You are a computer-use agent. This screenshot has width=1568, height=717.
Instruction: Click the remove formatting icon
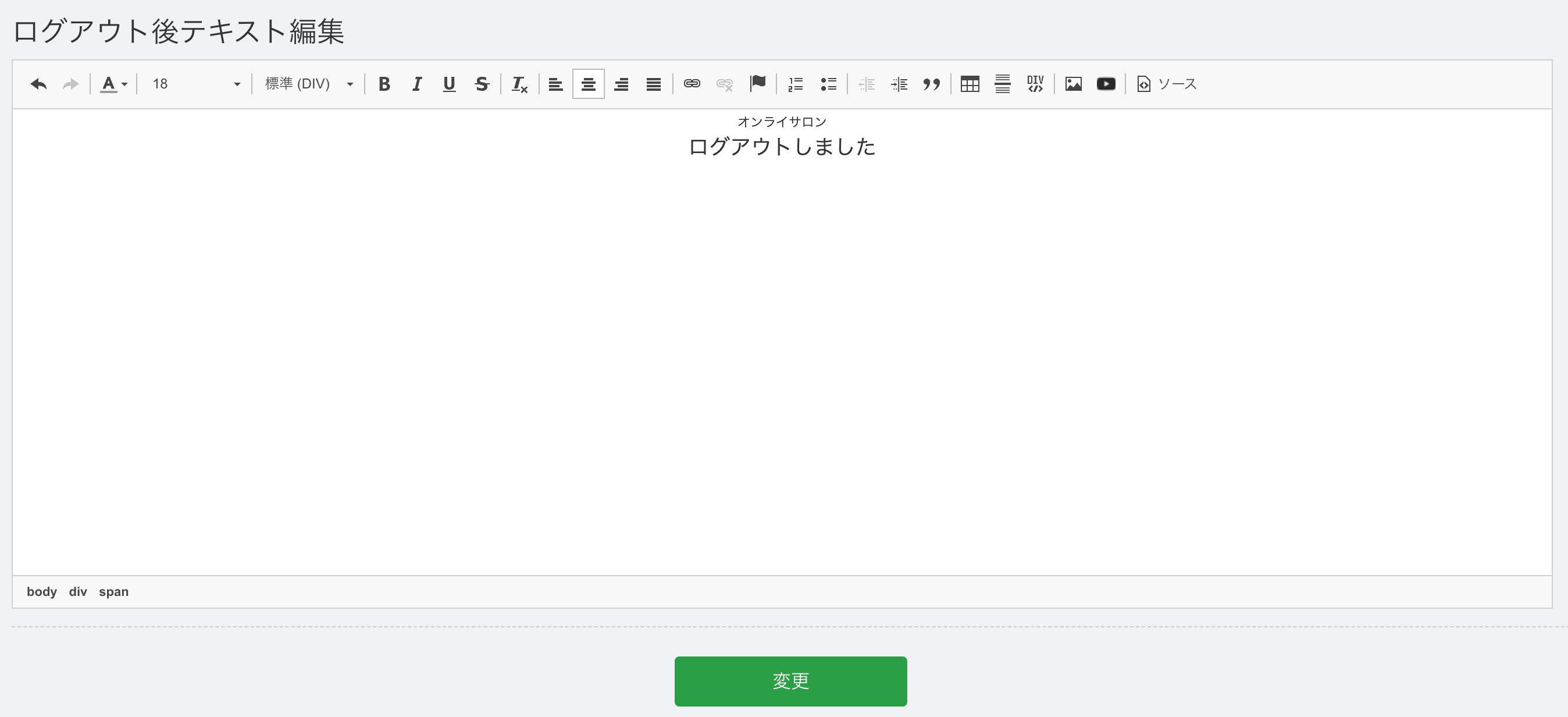point(519,84)
